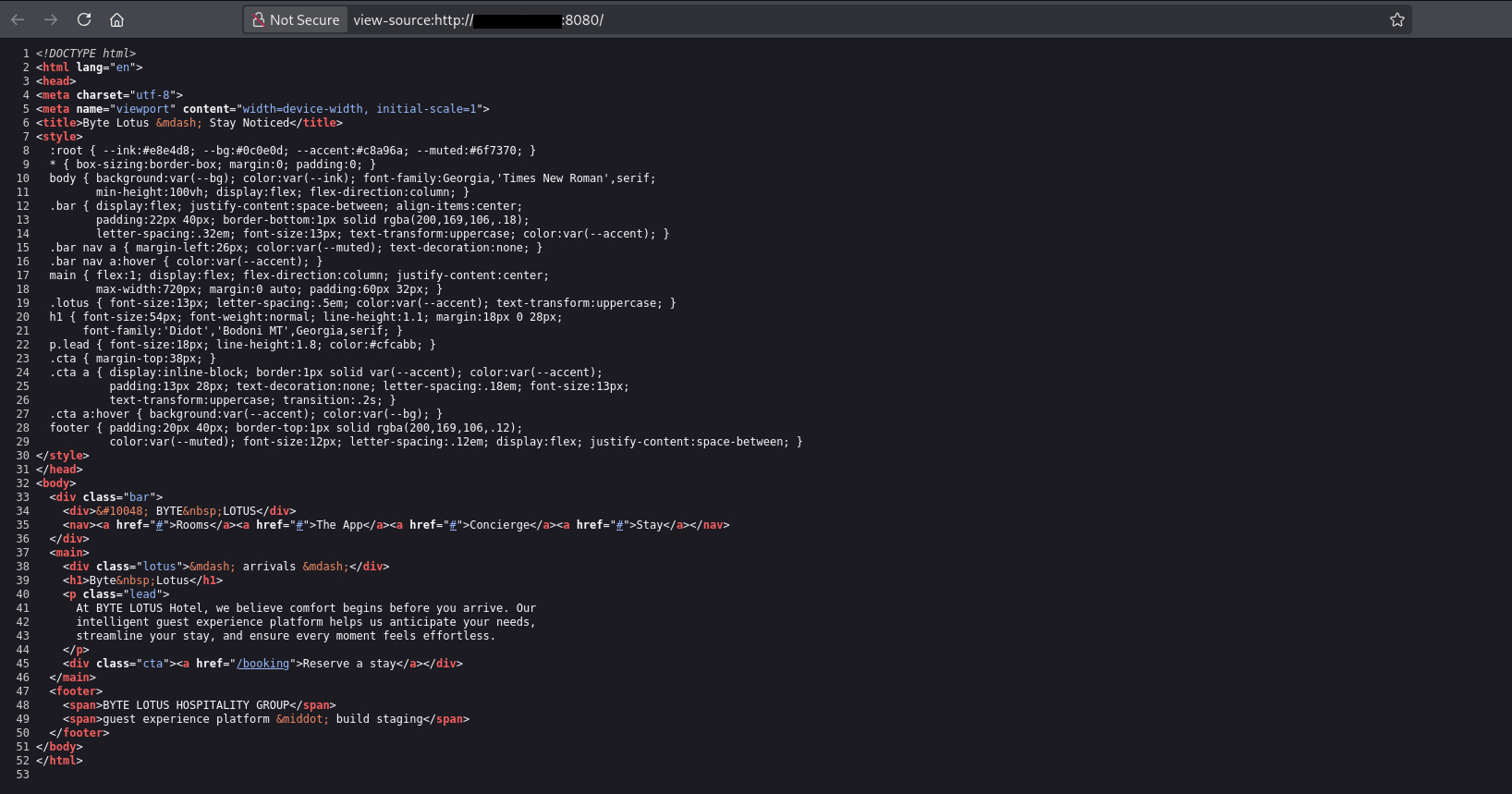Click the # href before The App

(299, 525)
